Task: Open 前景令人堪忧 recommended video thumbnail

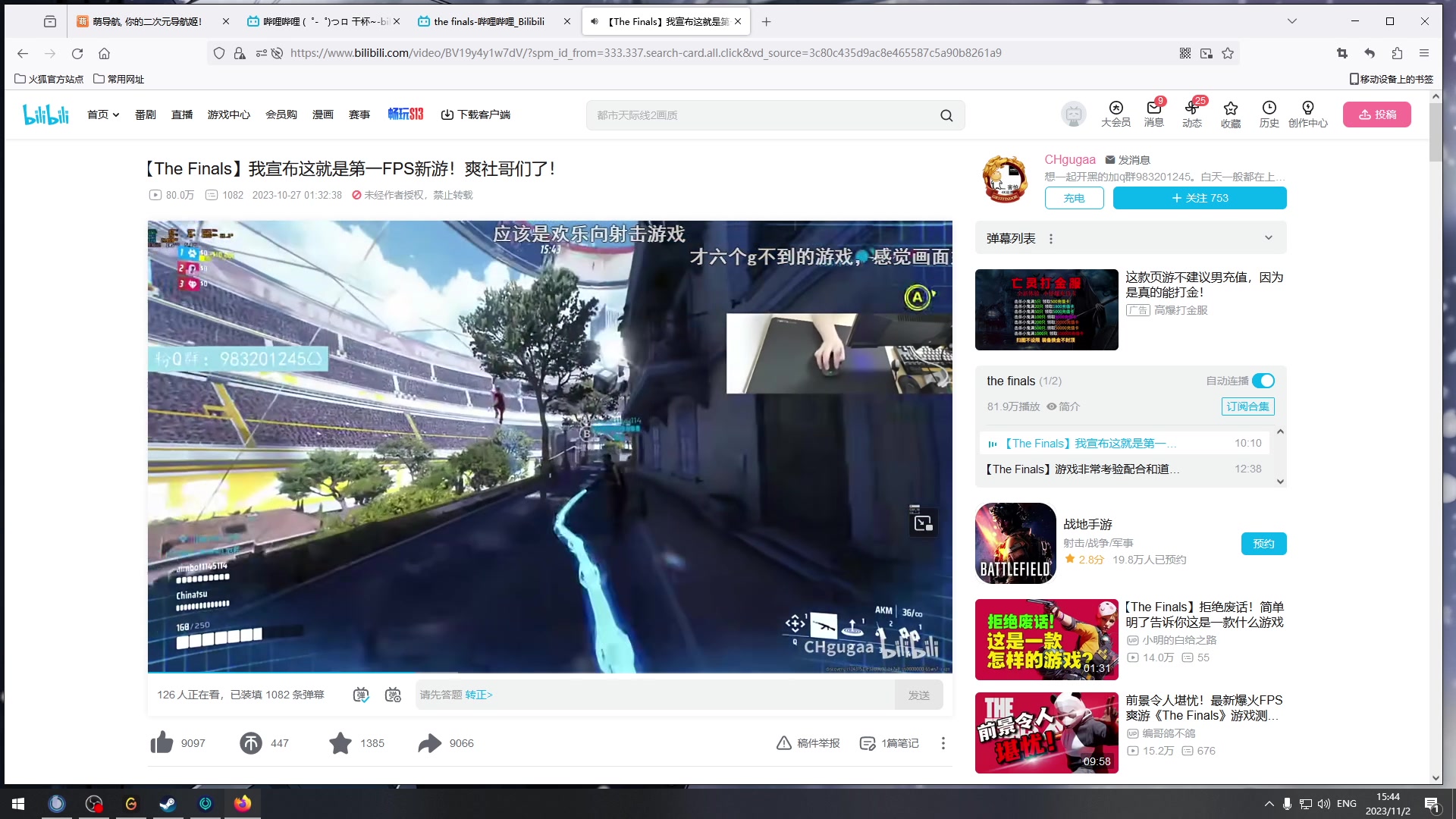Action: coord(1046,733)
